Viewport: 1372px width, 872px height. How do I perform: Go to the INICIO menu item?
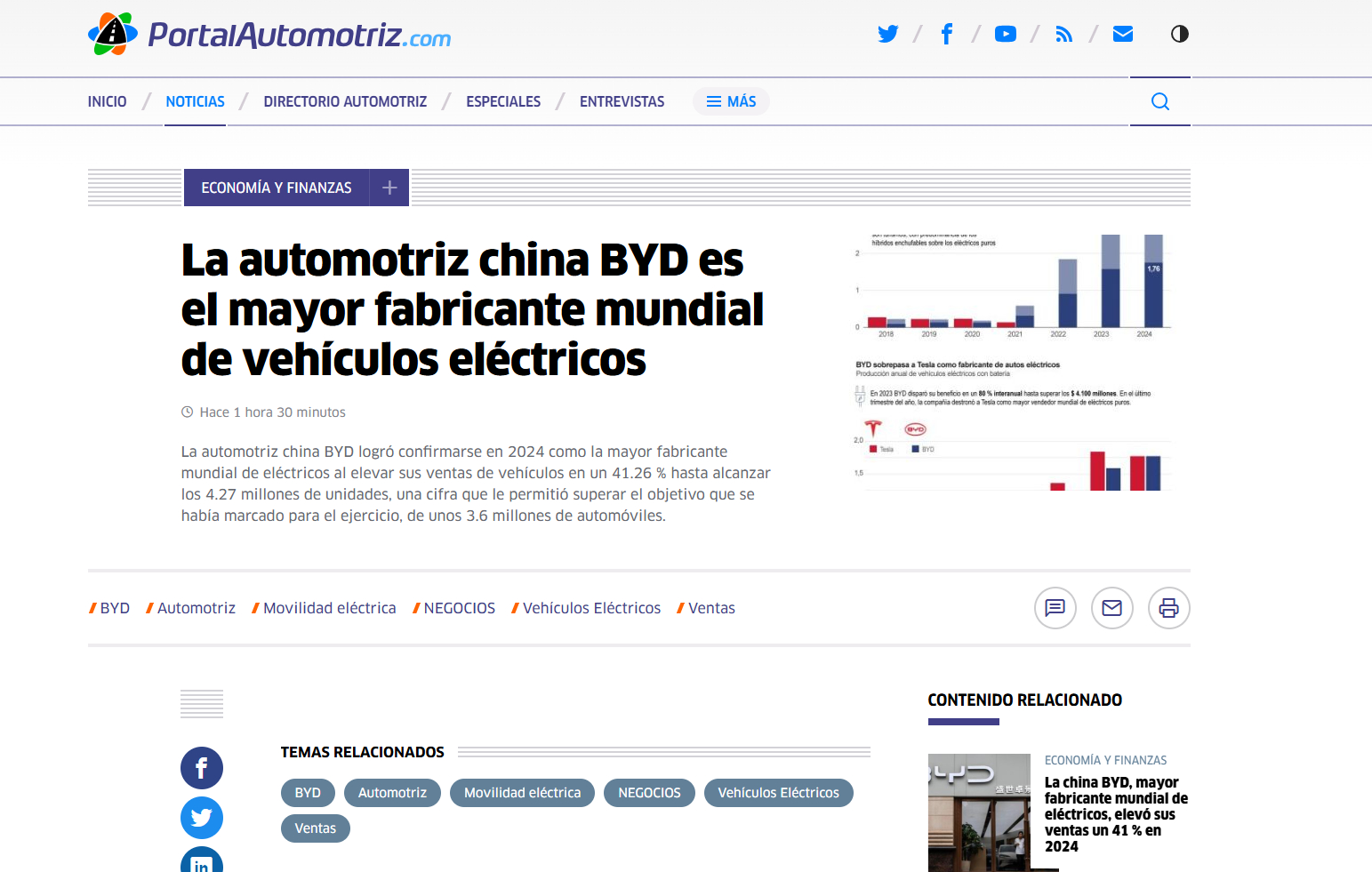coord(107,101)
